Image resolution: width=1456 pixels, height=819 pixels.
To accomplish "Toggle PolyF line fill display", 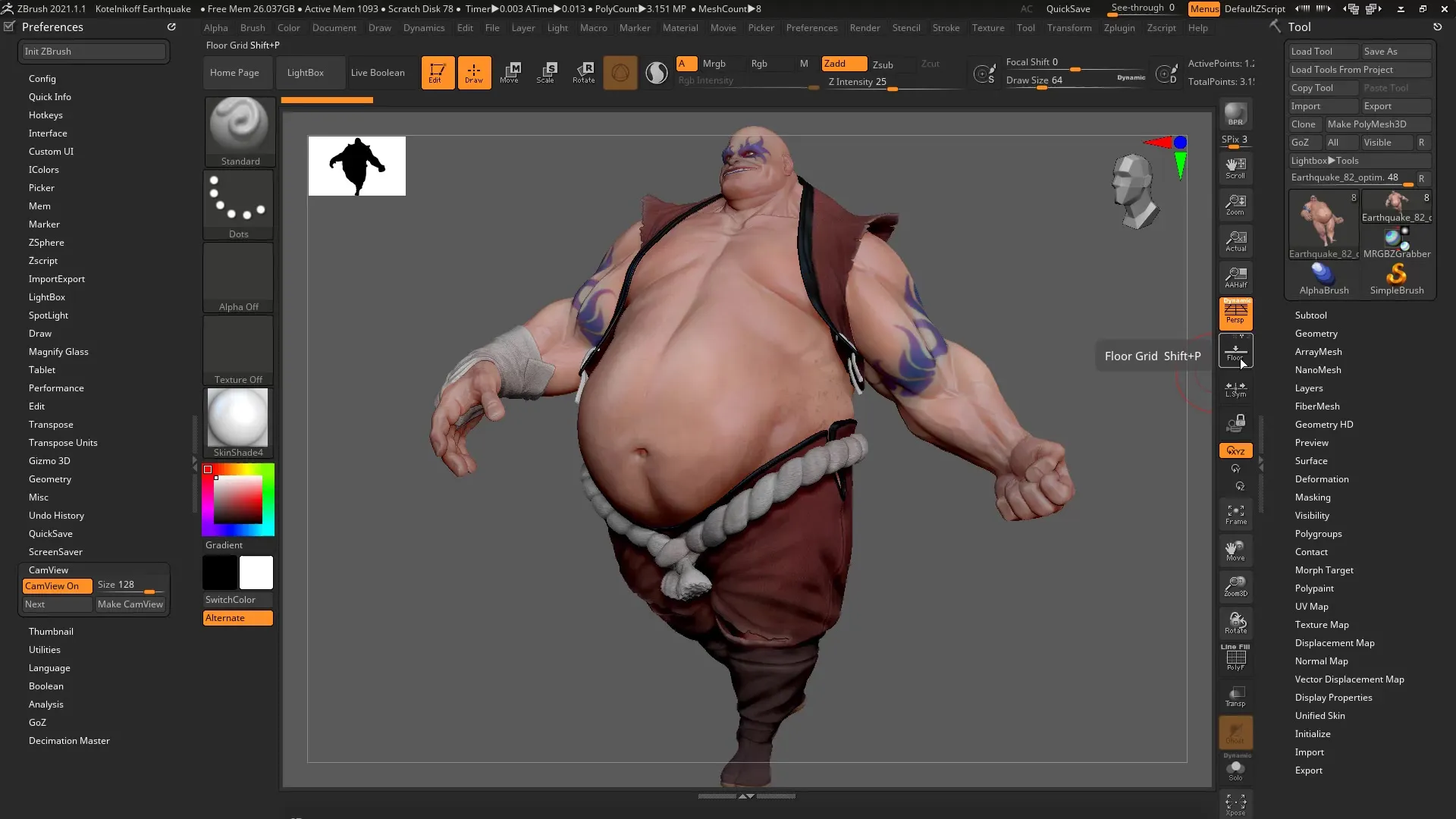I will click(x=1235, y=657).
